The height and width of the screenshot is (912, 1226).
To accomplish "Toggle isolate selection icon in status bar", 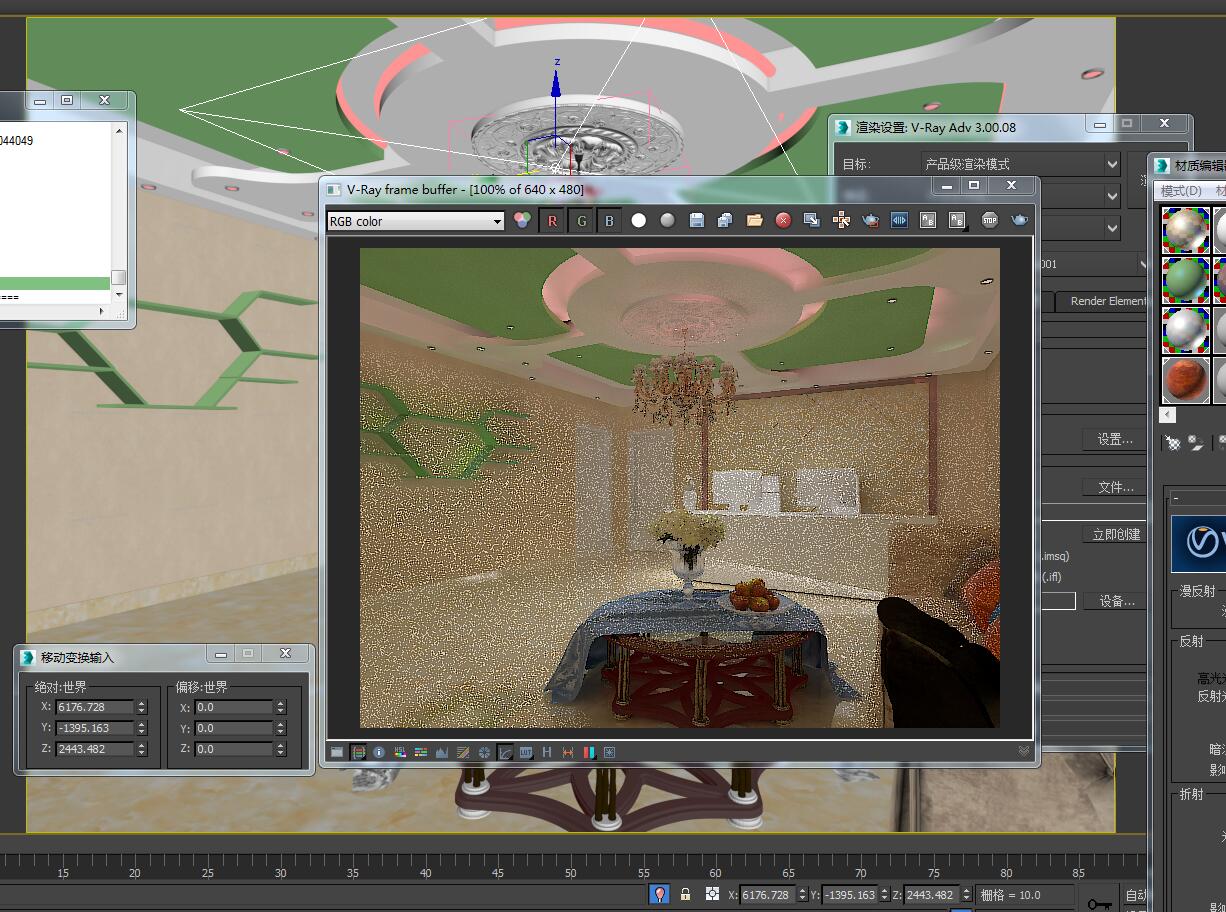I will click(659, 894).
